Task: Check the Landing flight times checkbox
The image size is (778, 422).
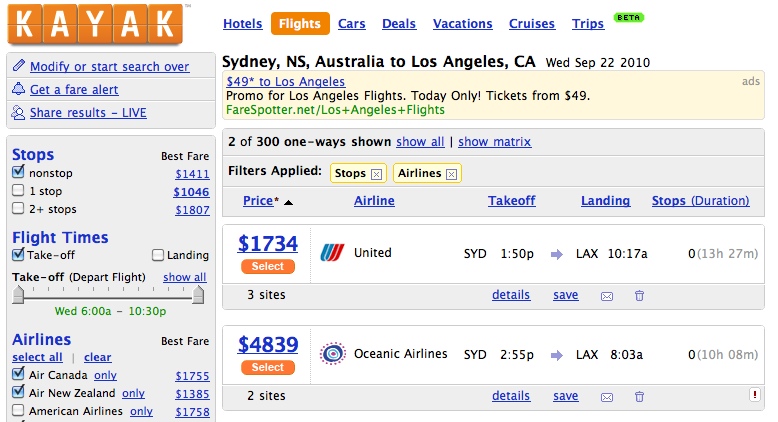Action: 158,255
